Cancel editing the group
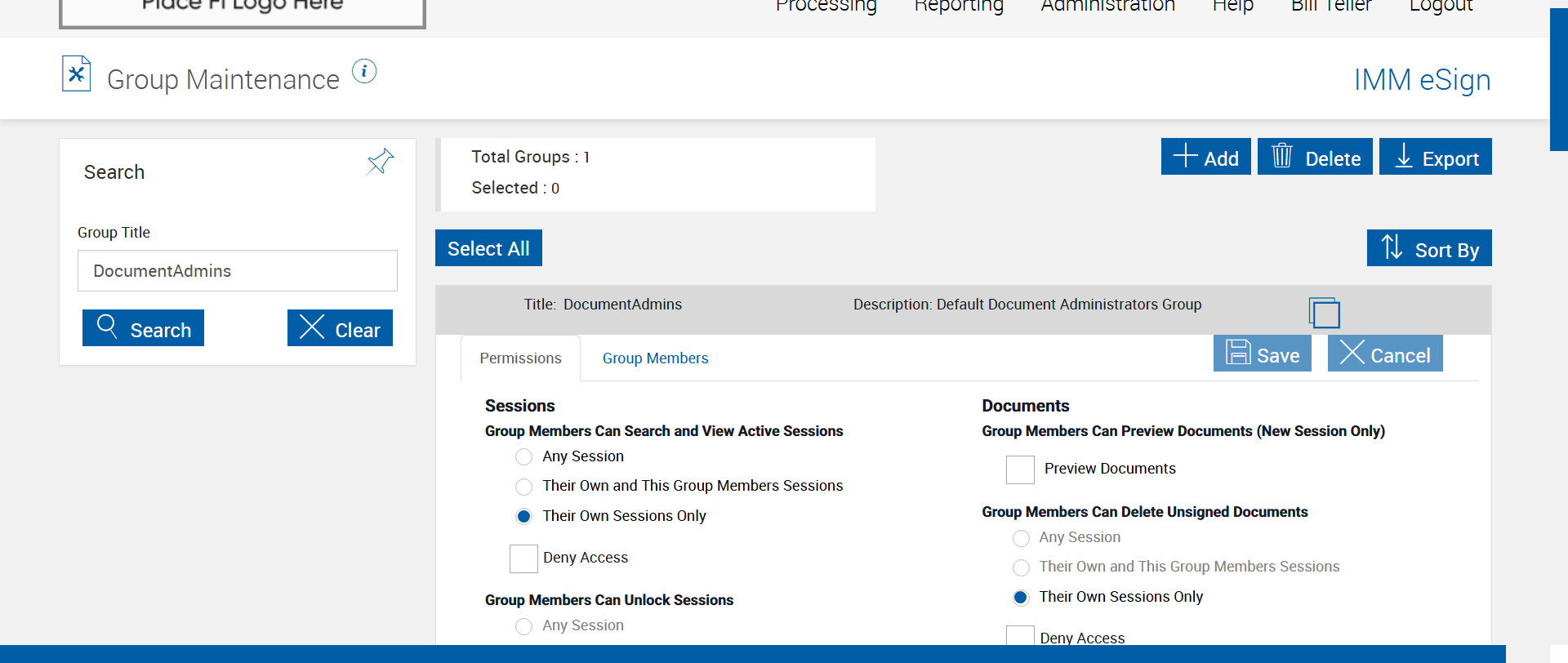The image size is (1568, 663). pyautogui.click(x=1385, y=354)
